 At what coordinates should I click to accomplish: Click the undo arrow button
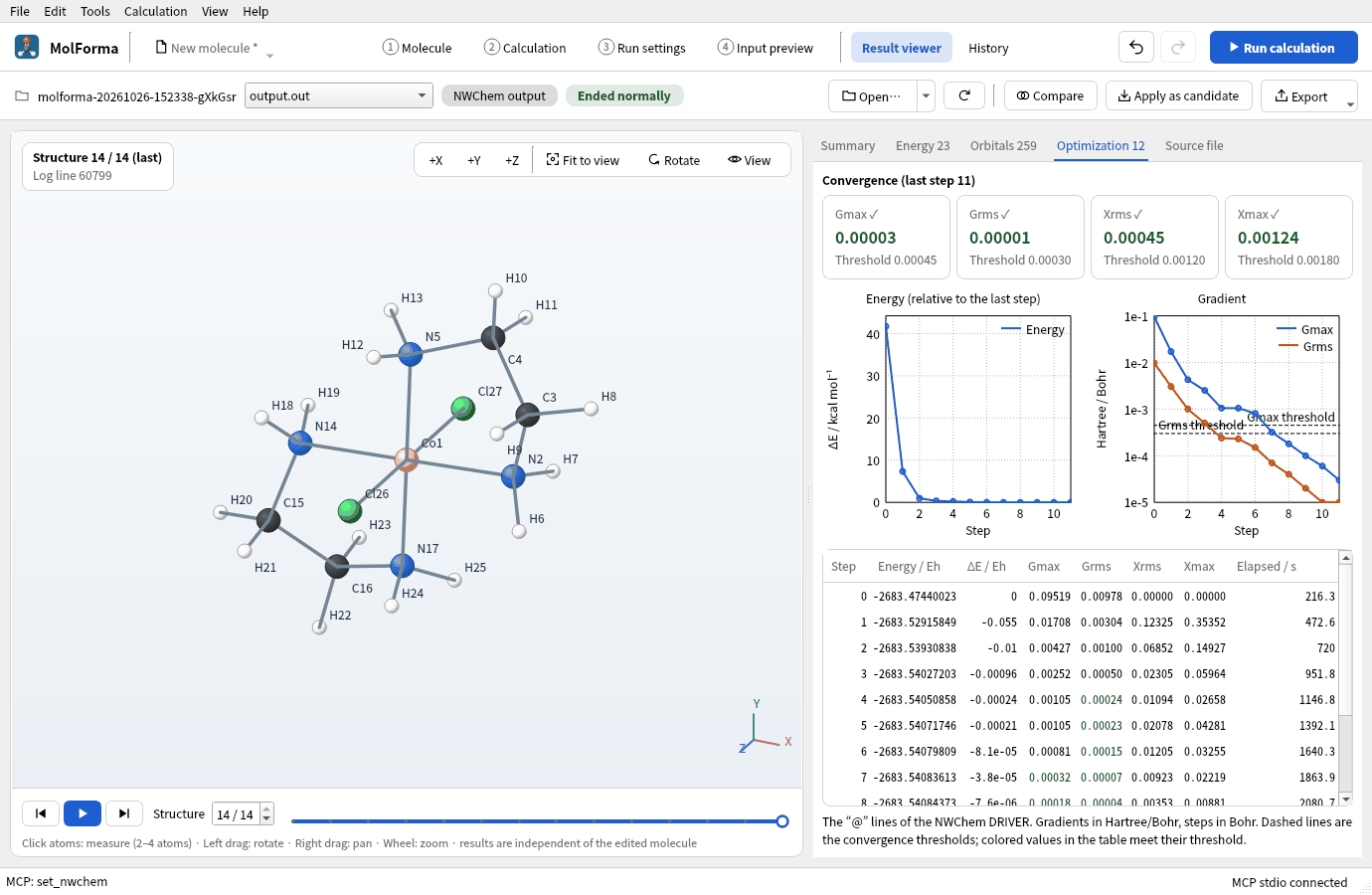(1136, 47)
